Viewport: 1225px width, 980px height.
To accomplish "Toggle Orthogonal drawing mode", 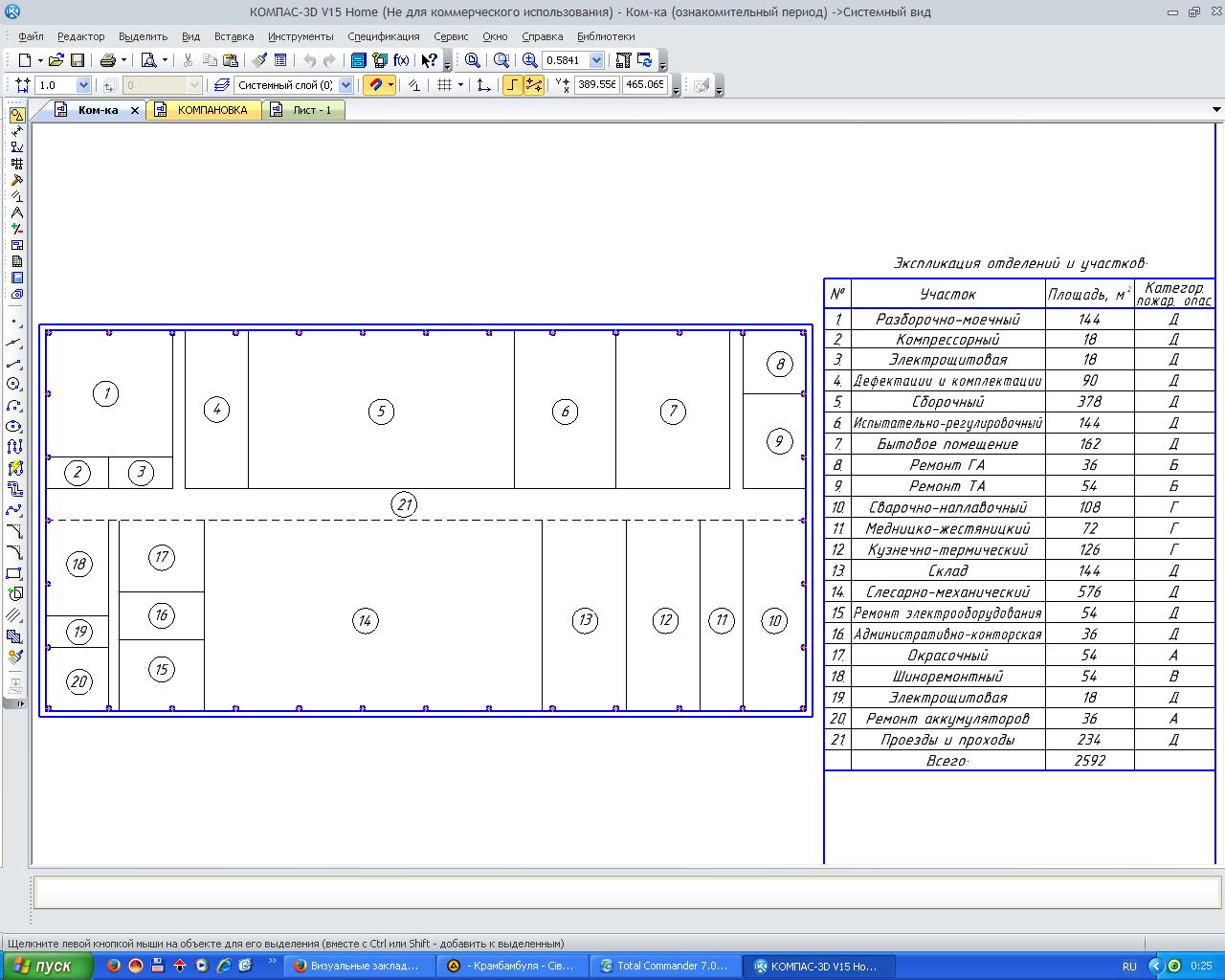I will click(x=513, y=85).
